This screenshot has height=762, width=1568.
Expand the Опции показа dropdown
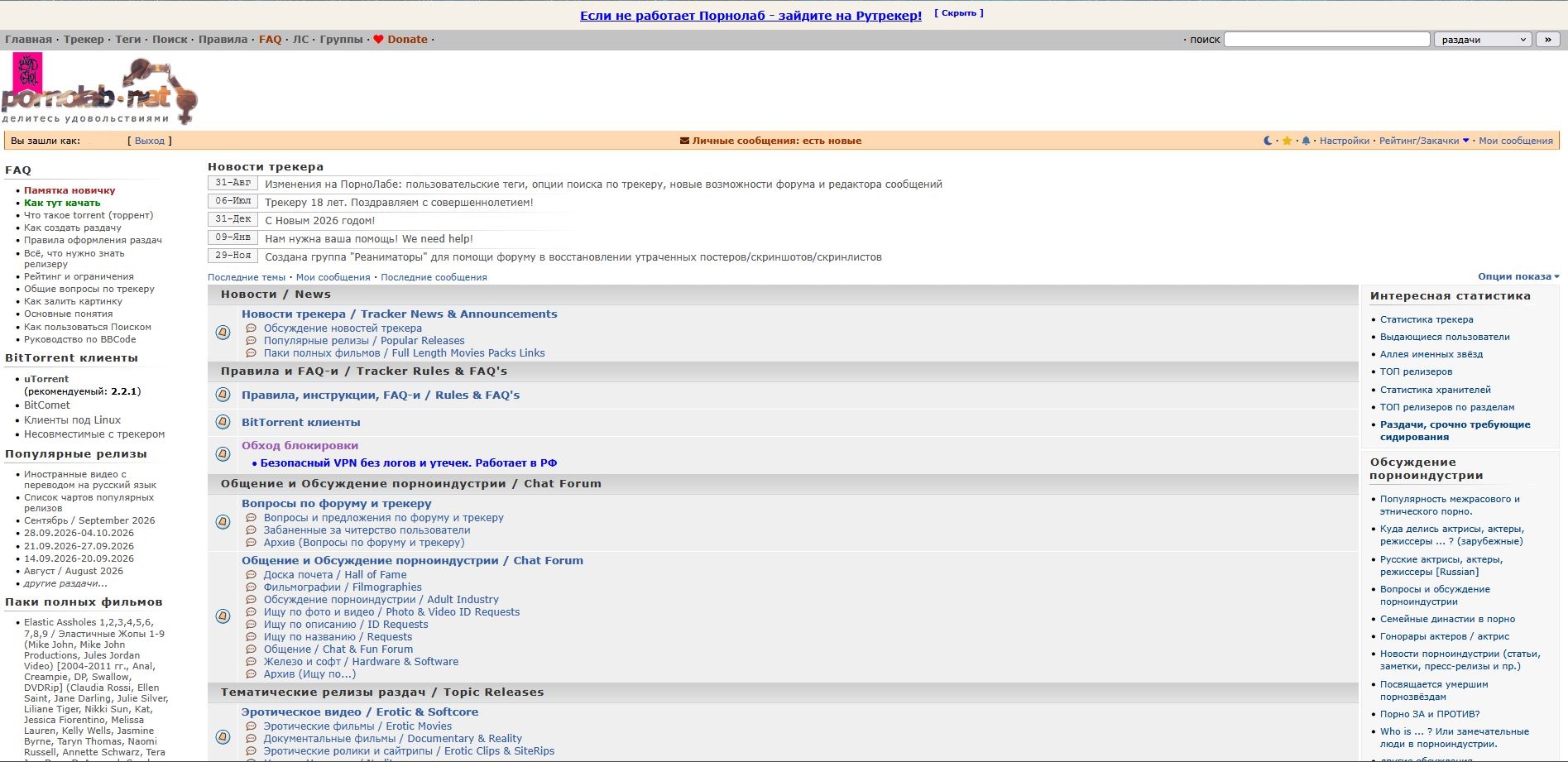pyautogui.click(x=1518, y=276)
